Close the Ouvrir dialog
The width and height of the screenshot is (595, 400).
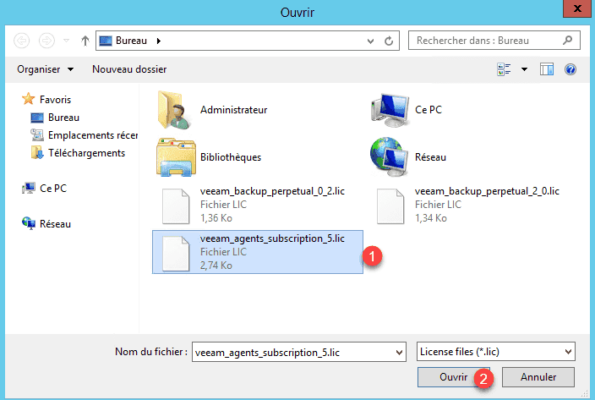(x=577, y=8)
